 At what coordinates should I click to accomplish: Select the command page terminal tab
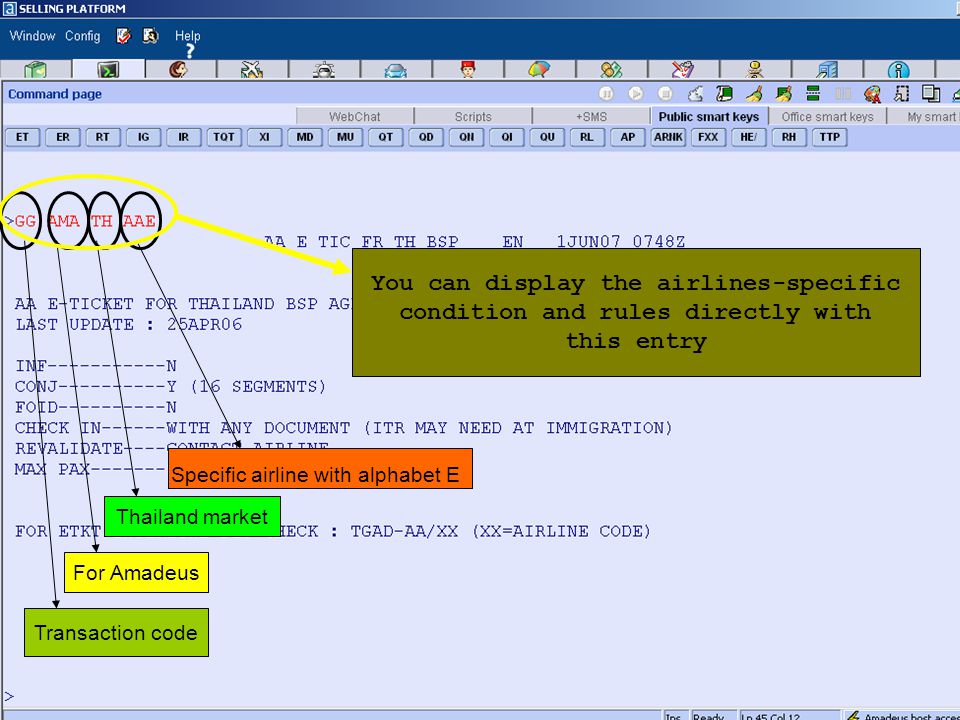click(108, 69)
